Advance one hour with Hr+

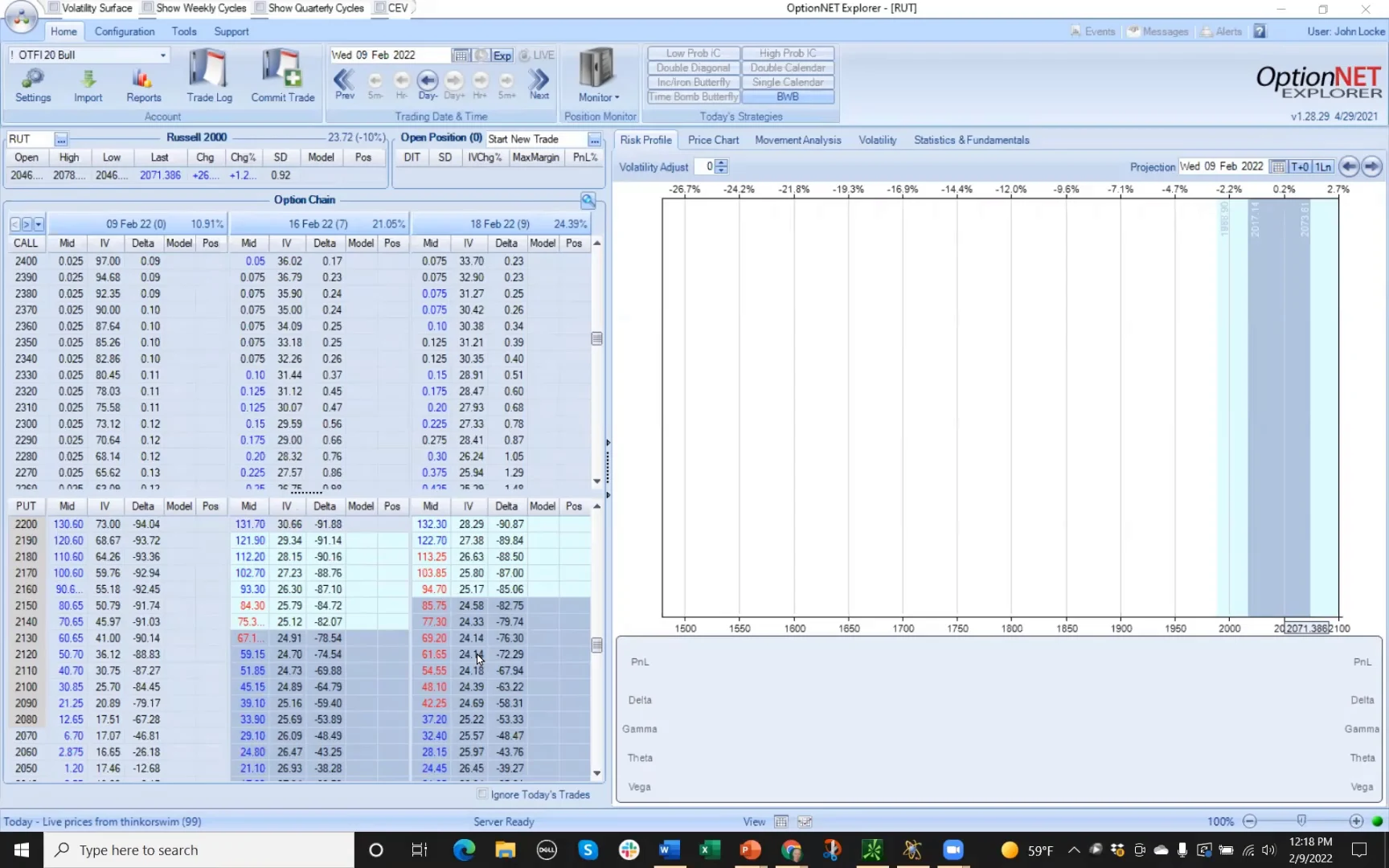tap(480, 84)
